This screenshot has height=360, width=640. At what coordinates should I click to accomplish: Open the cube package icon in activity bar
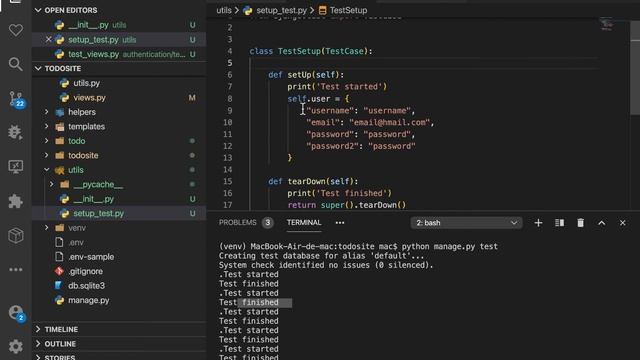coord(16,235)
